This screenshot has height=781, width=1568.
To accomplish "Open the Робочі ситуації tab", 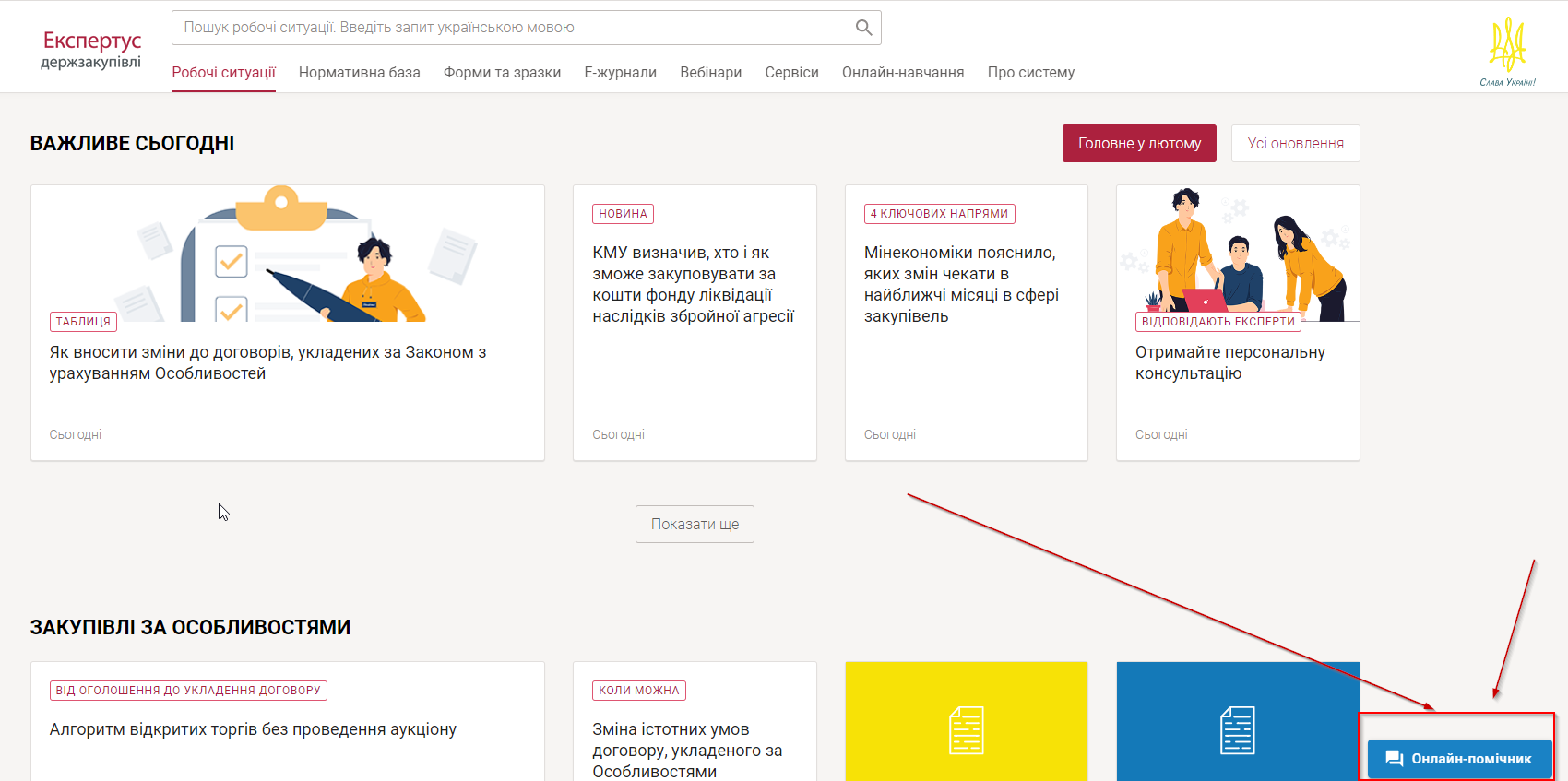I will [x=223, y=72].
